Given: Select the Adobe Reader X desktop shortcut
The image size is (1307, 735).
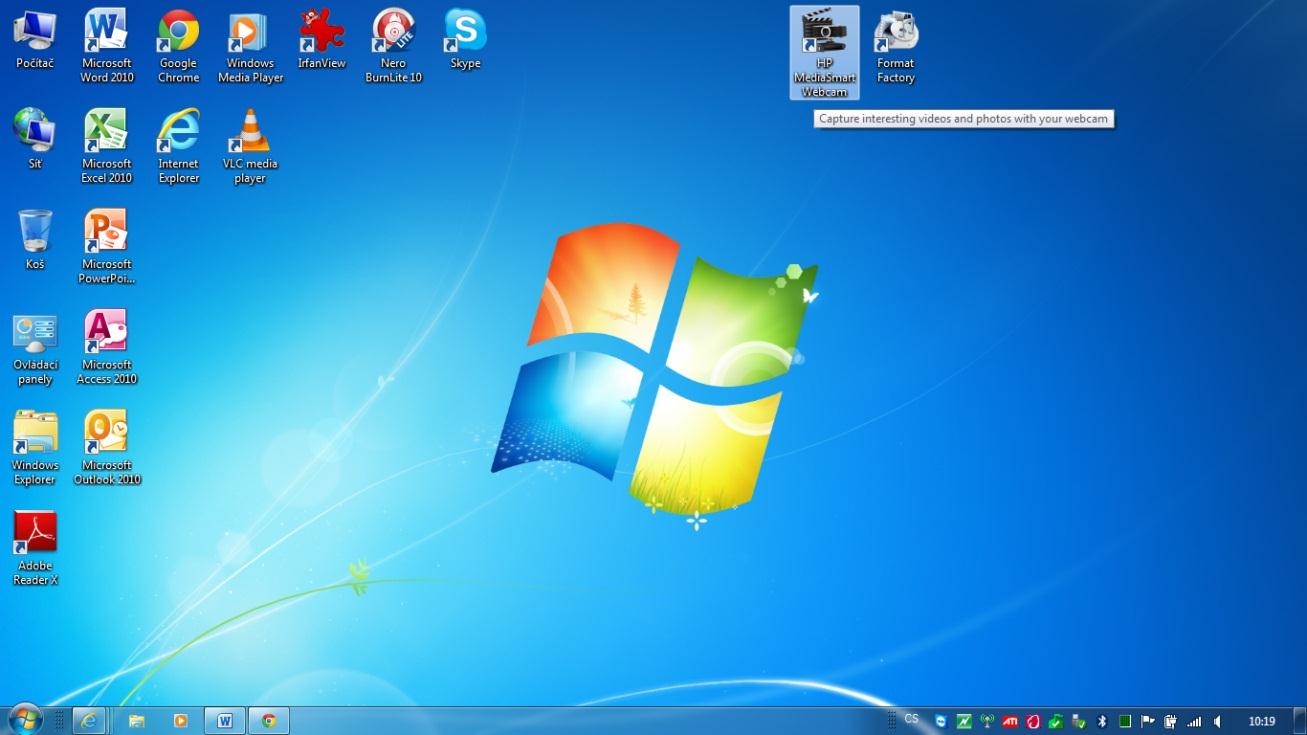Looking at the screenshot, I should 35,549.
